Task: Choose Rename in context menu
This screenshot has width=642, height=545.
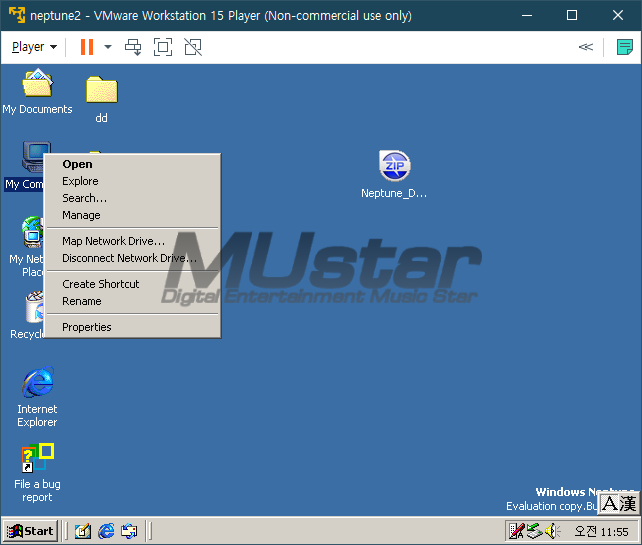Action: pyautogui.click(x=133, y=301)
